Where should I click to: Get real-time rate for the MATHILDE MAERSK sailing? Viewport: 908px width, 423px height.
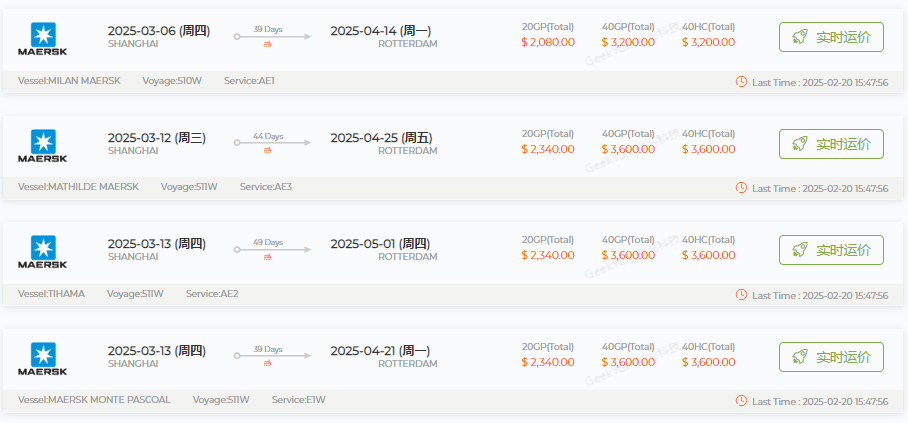coord(831,144)
